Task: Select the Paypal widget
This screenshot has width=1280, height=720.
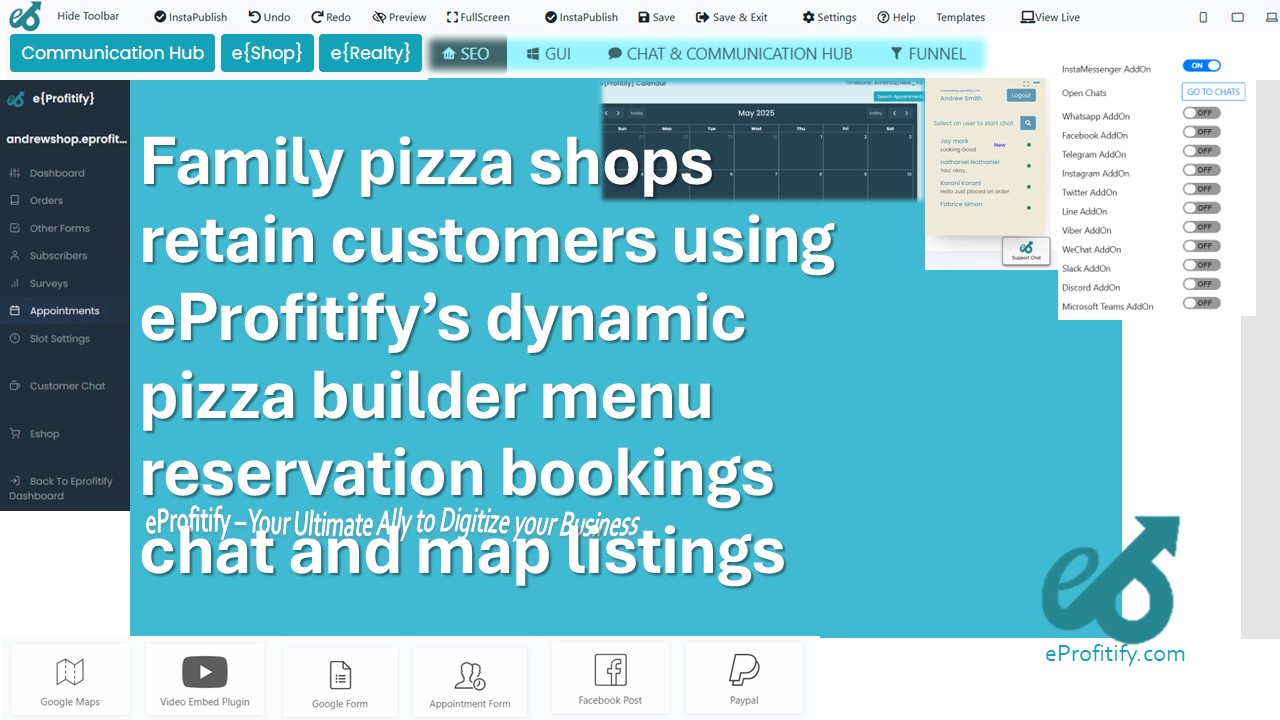Action: [744, 680]
